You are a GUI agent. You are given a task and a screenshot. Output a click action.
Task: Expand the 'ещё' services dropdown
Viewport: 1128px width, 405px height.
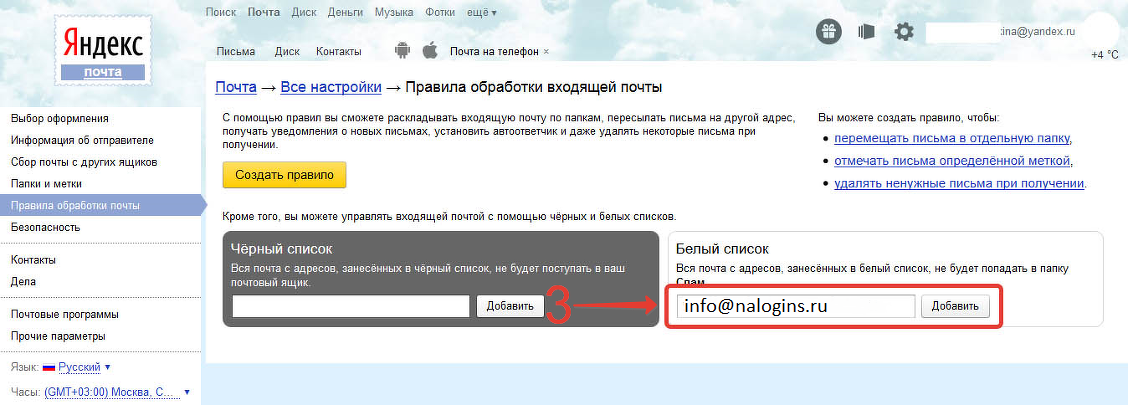(481, 12)
